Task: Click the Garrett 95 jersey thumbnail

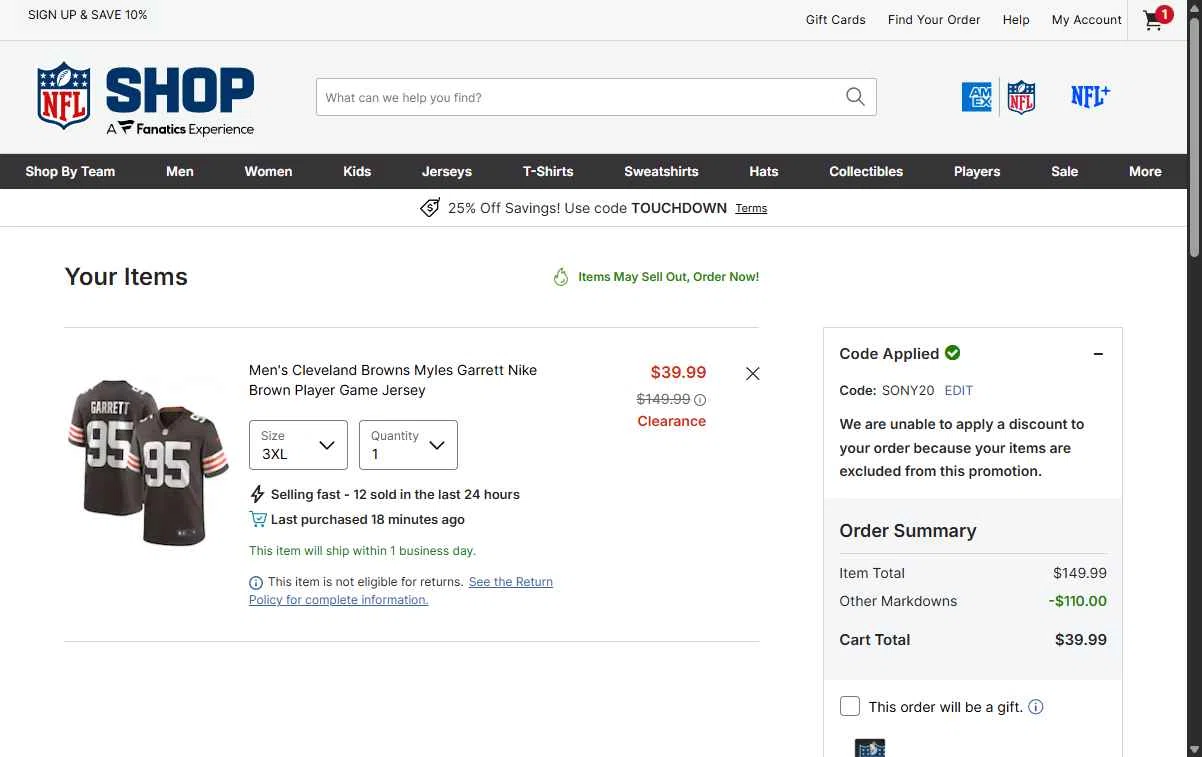Action: [x=149, y=462]
